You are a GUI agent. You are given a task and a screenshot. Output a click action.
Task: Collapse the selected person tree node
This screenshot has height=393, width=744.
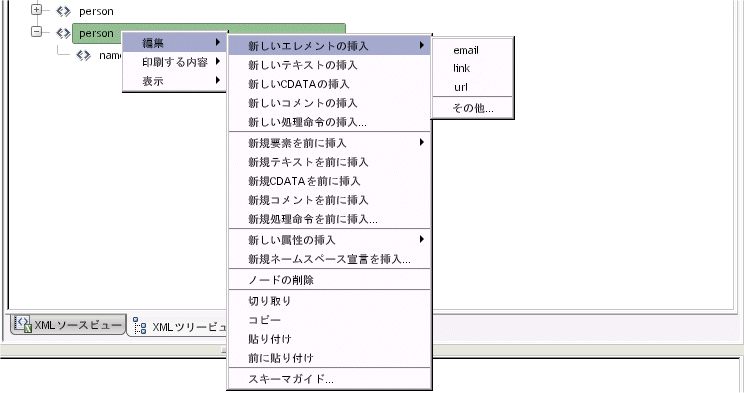click(37, 32)
